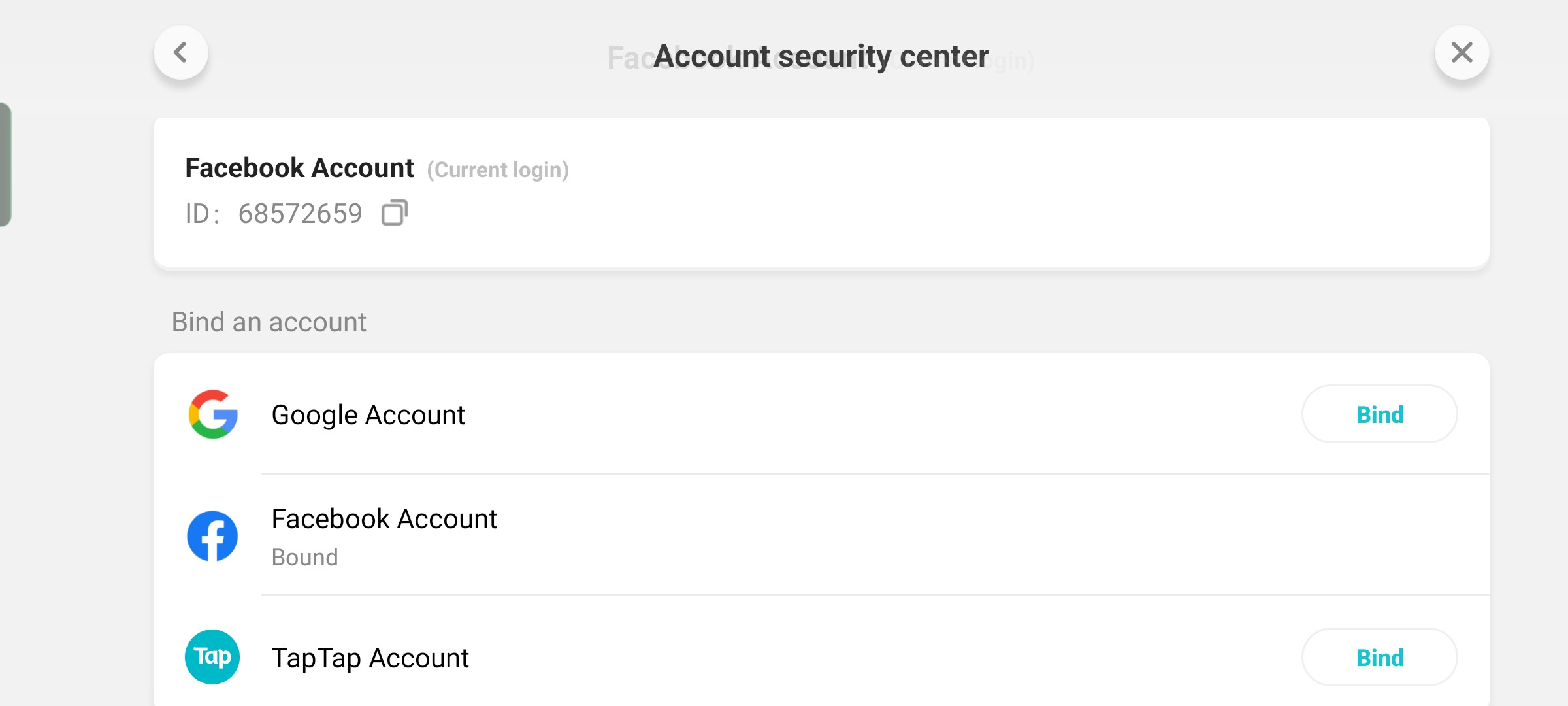Click the (Current login) label
Screen dimensions: 1568x706
(x=498, y=170)
